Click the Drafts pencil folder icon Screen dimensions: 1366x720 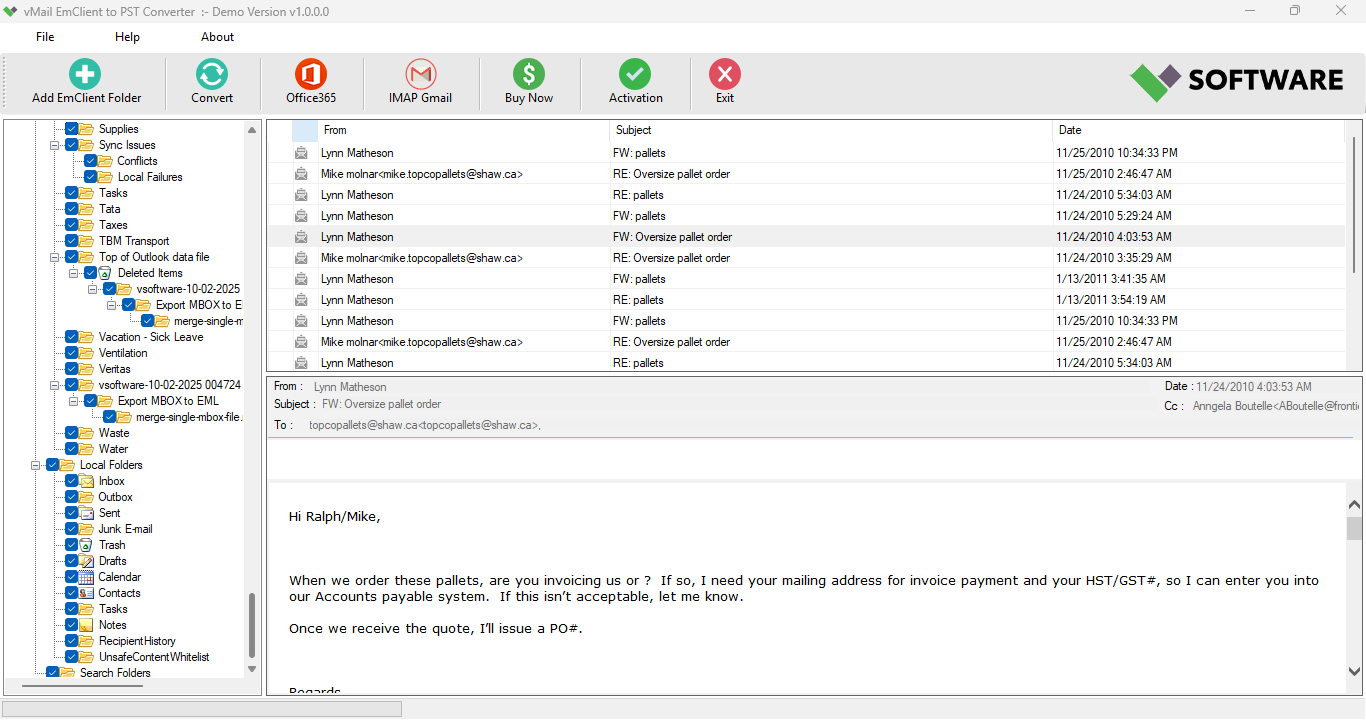[87, 561]
